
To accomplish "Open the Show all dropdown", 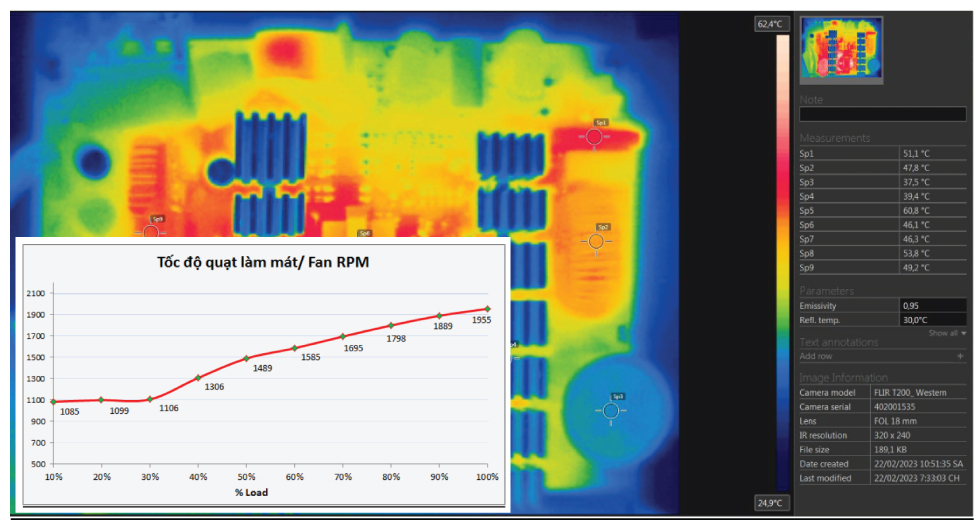I will point(948,333).
